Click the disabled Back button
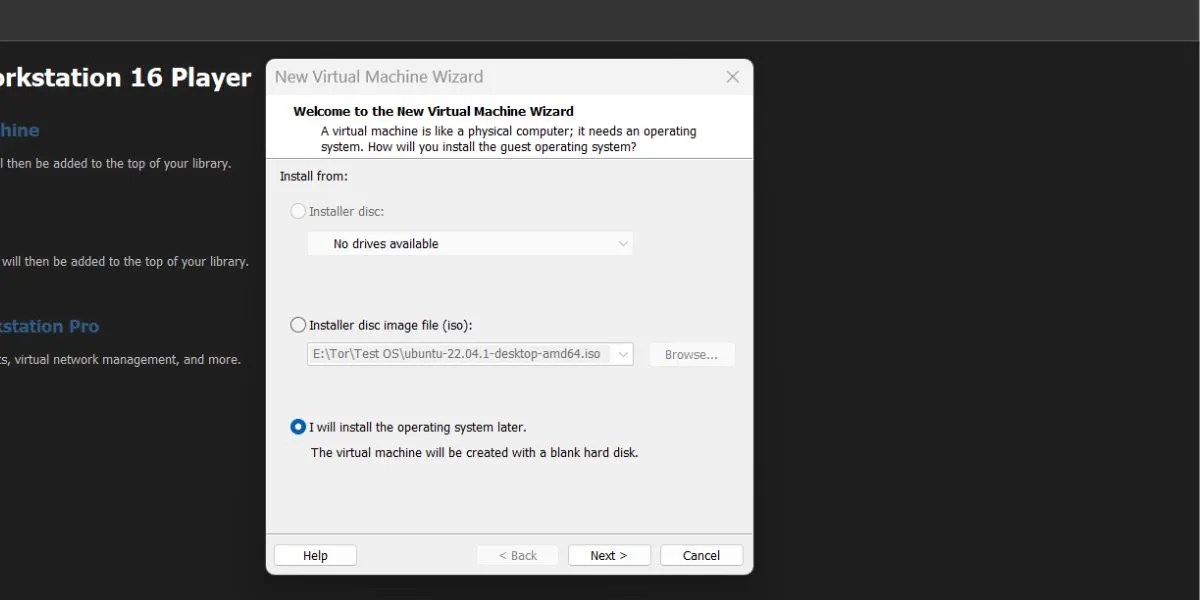This screenshot has height=600, width=1200. coord(517,555)
